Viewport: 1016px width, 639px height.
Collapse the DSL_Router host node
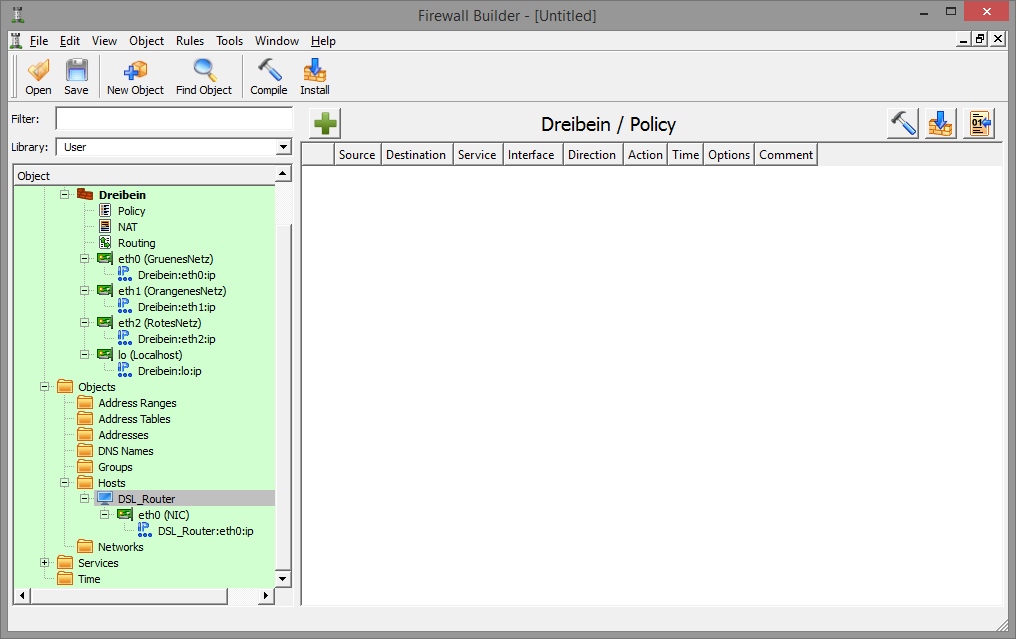click(85, 499)
